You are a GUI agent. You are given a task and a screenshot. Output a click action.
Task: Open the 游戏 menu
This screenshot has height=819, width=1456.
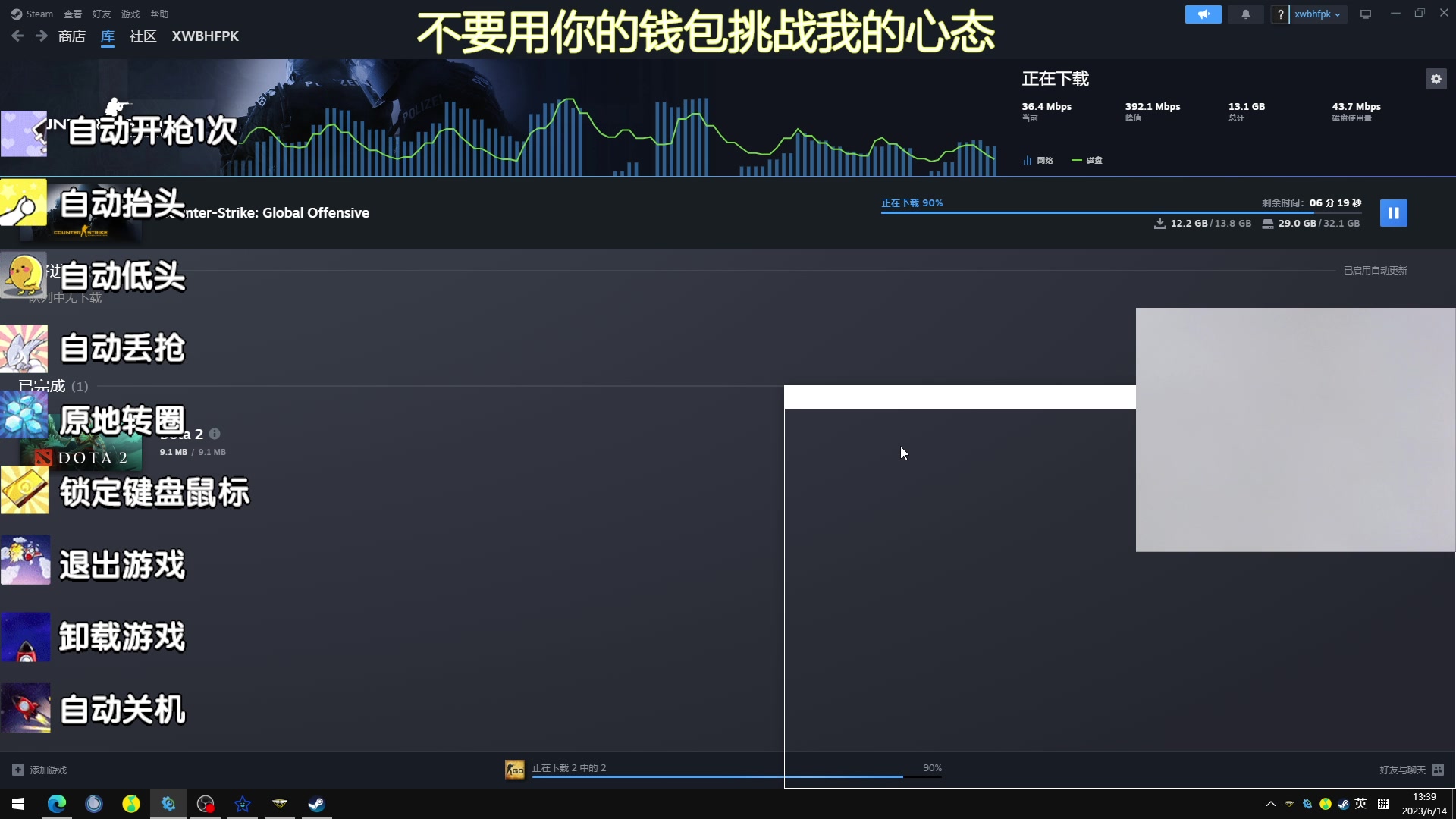[130, 14]
